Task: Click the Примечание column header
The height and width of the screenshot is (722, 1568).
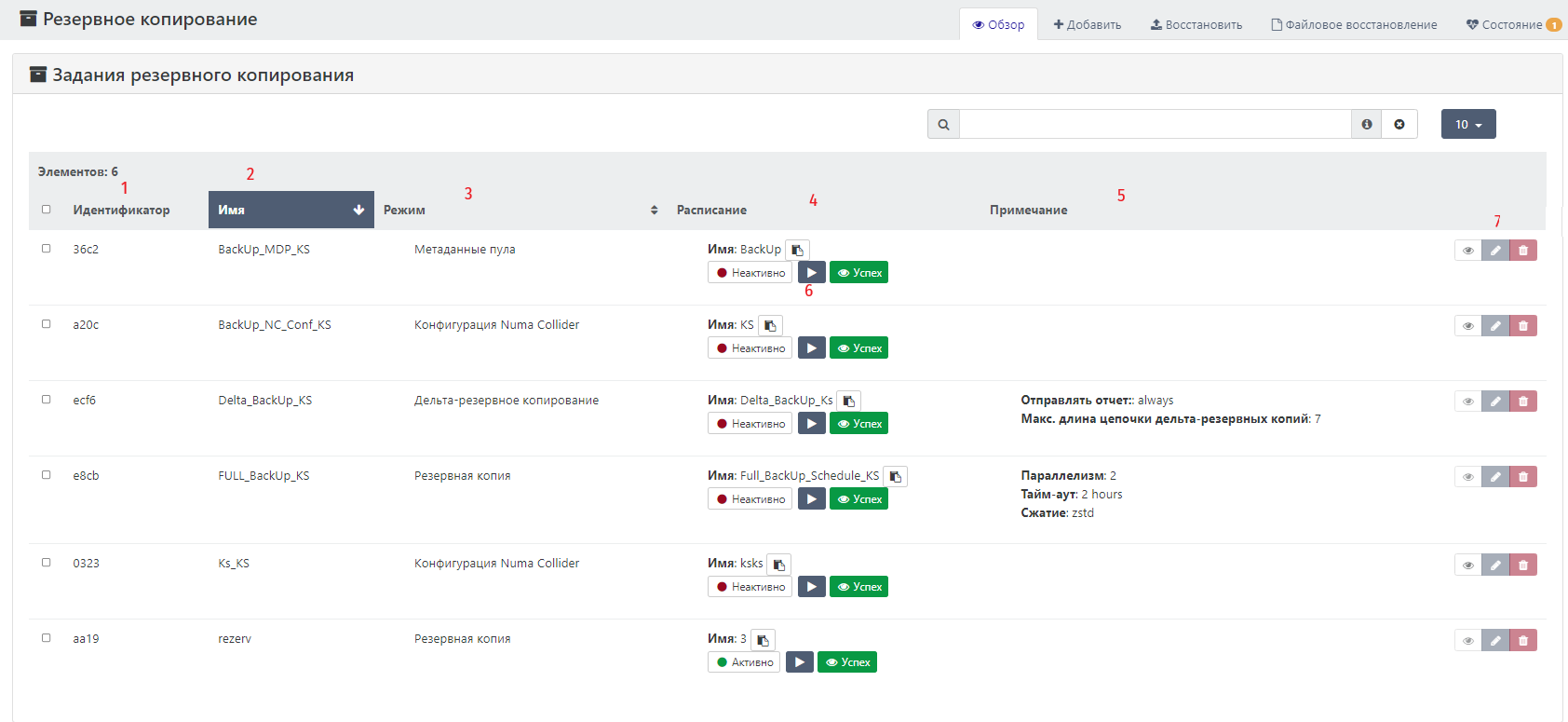Action: point(1028,210)
